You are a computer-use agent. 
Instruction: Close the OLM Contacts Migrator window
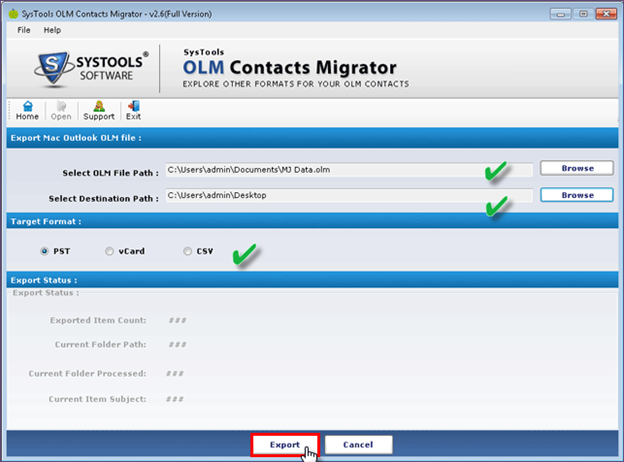(x=606, y=14)
